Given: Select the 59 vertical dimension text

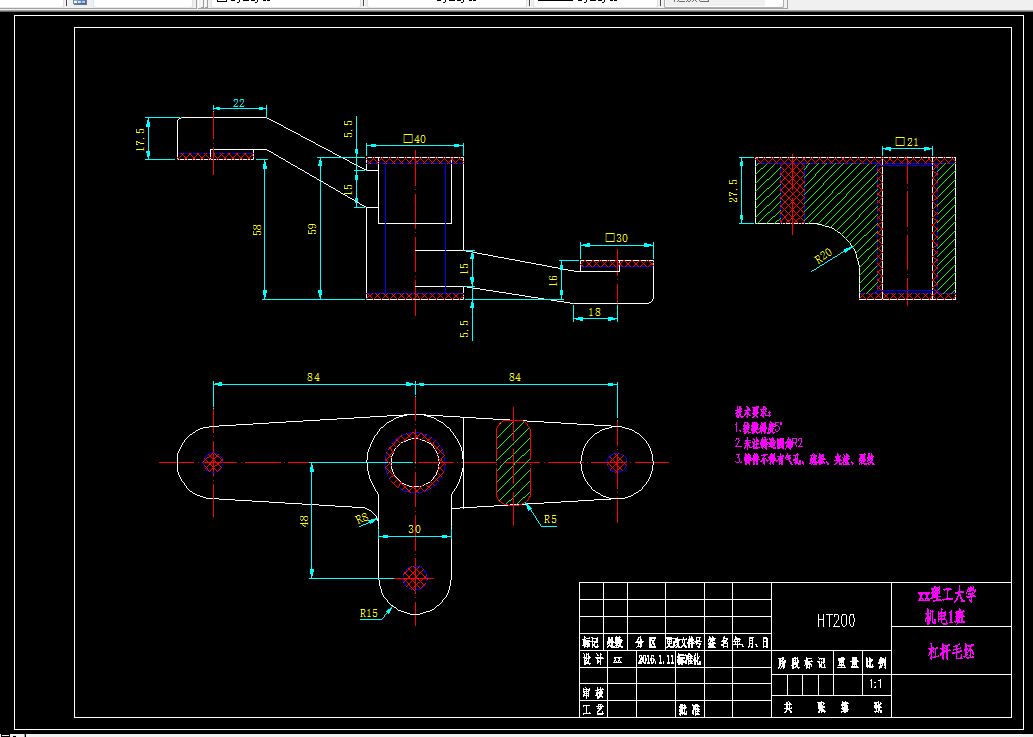Looking at the screenshot, I should (x=312, y=229).
